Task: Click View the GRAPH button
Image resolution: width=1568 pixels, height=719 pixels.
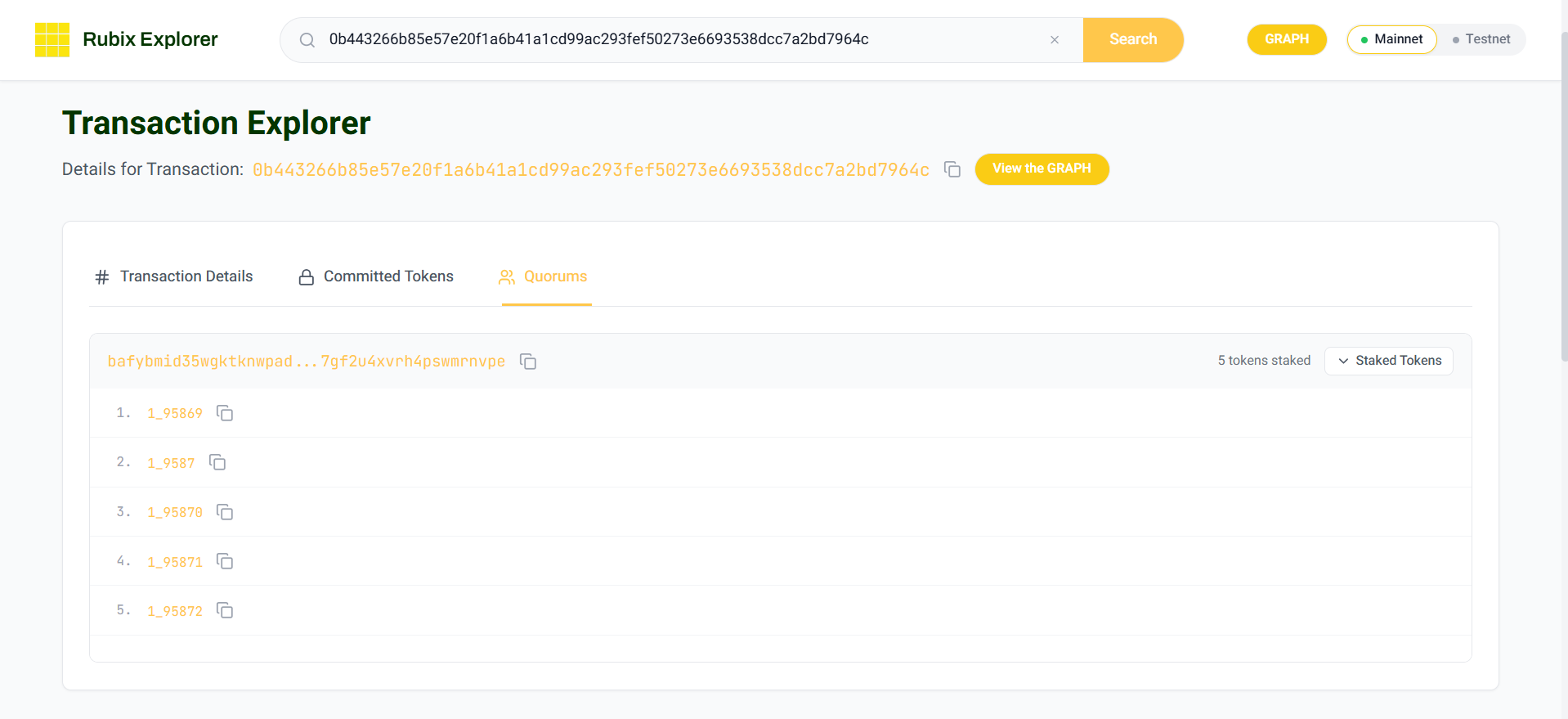Action: tap(1042, 169)
